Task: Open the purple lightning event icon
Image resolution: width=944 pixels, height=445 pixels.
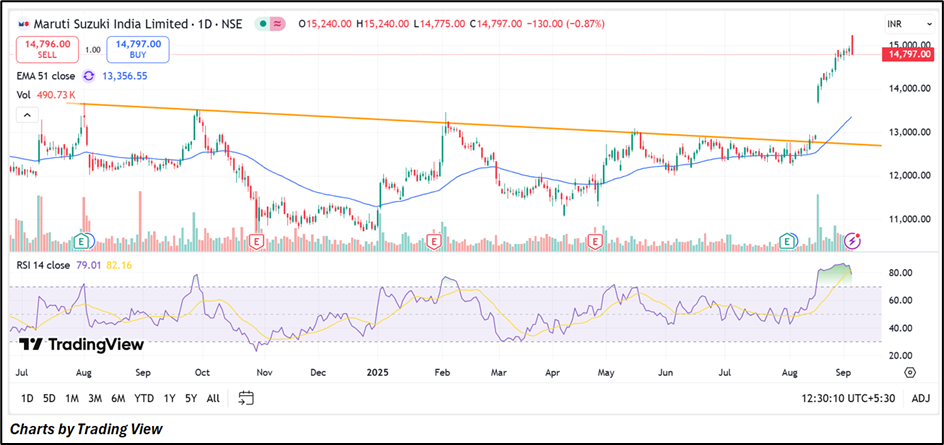Action: click(x=852, y=241)
